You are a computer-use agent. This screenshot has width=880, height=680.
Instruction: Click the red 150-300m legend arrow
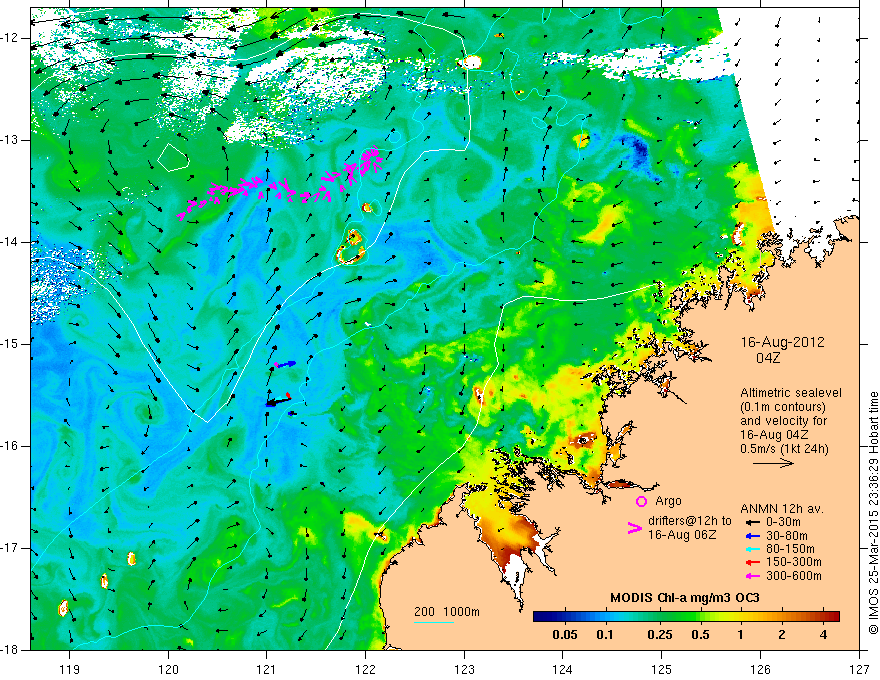[751, 562]
